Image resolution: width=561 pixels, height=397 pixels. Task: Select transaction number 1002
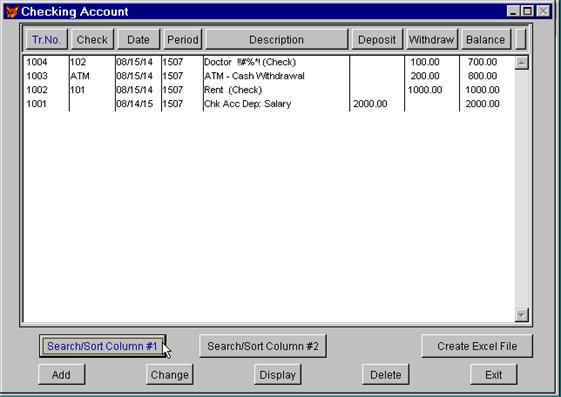click(37, 90)
